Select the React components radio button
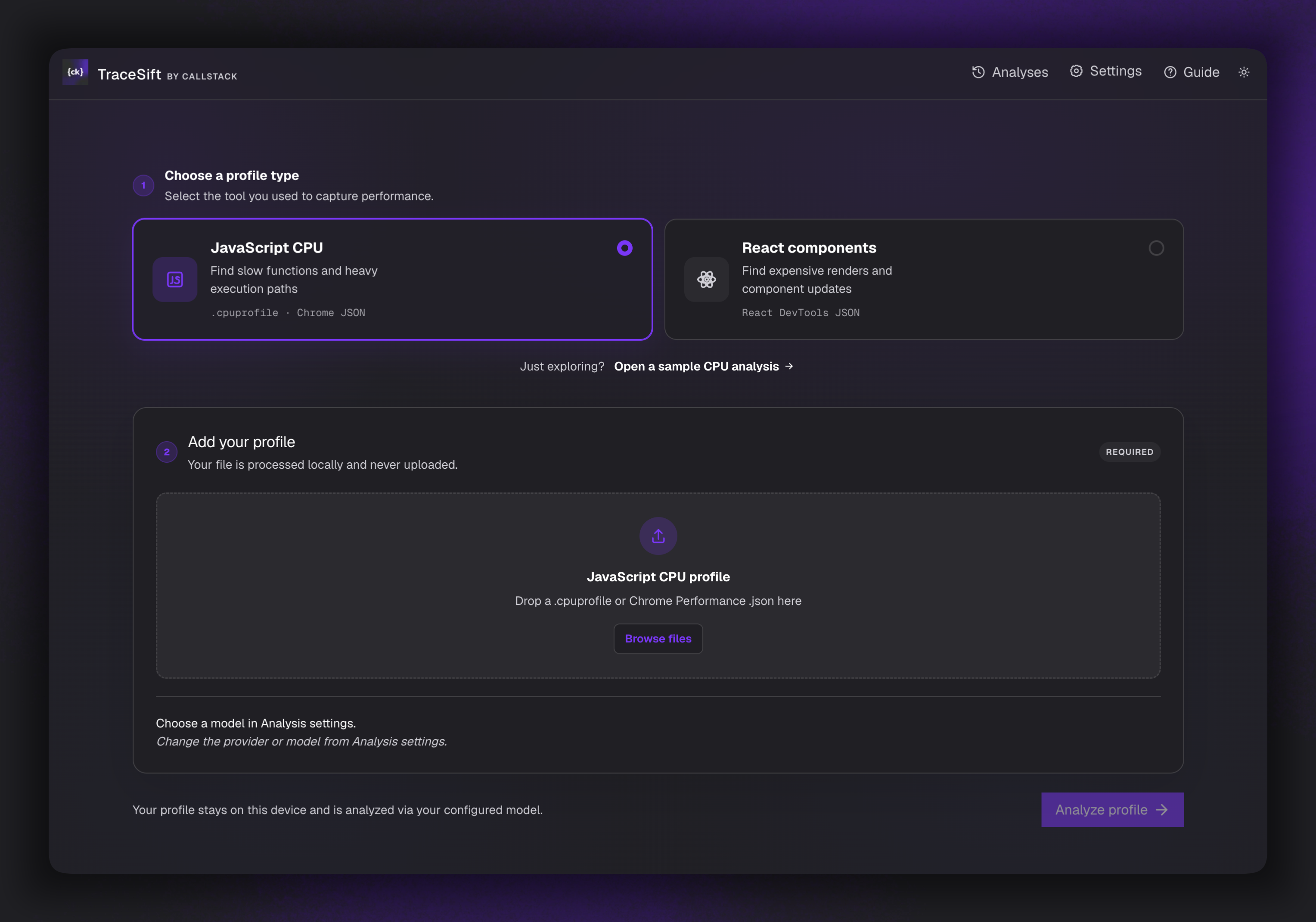Screen dimensions: 1316x922 pos(1156,248)
